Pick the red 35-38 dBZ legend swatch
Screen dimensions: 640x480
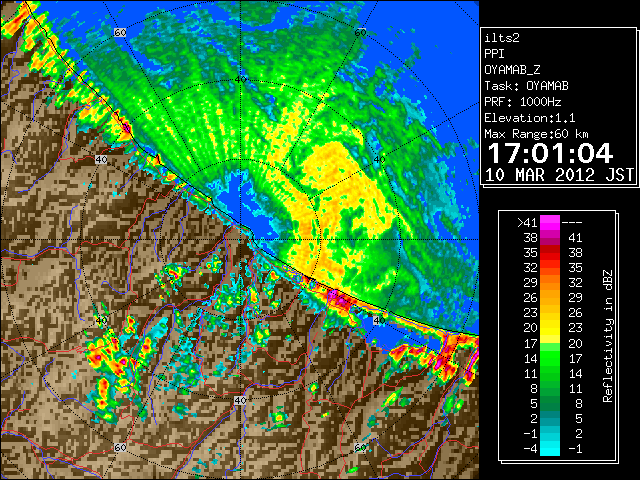[x=550, y=253]
